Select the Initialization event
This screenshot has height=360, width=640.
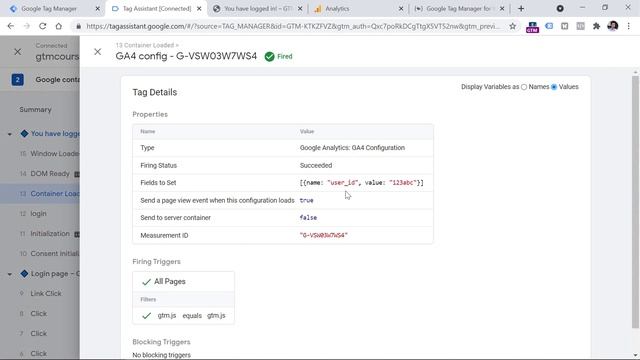(50, 234)
